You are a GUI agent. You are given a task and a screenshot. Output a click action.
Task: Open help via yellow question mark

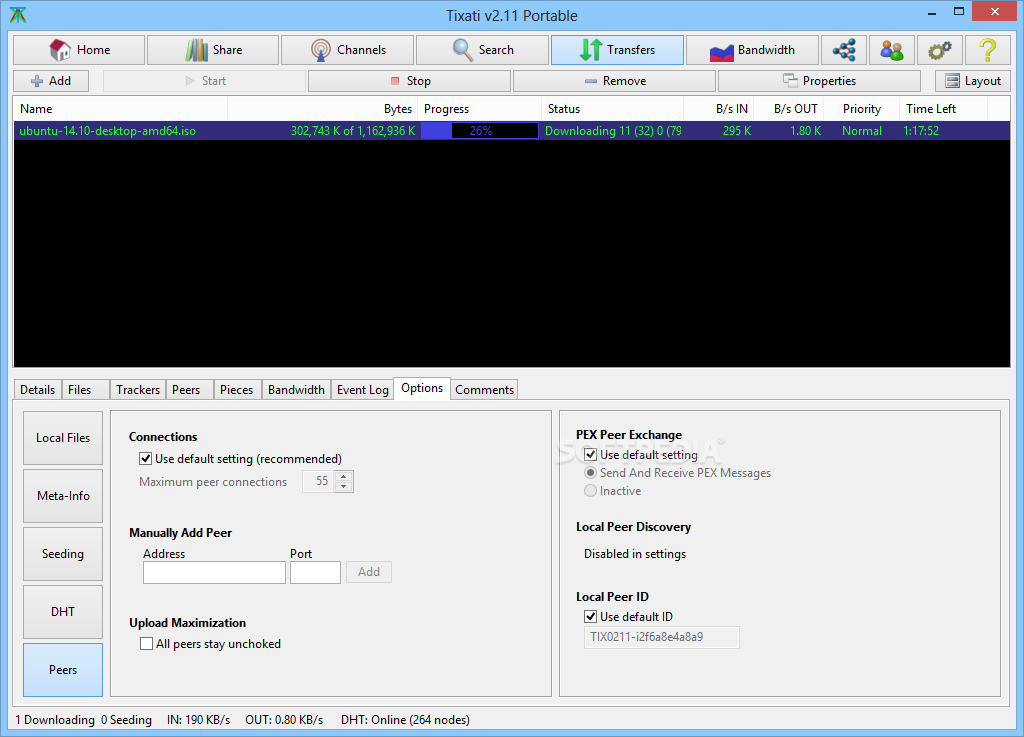pos(987,50)
